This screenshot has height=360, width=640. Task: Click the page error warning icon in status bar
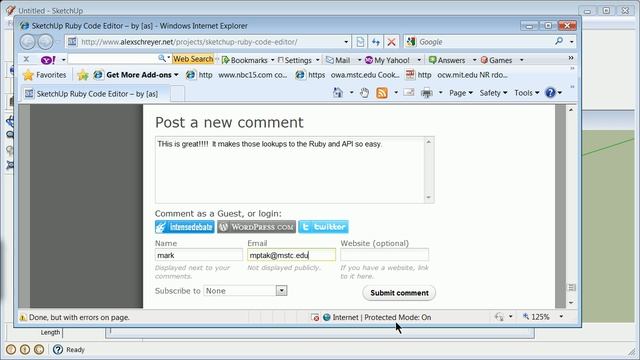coord(23,317)
